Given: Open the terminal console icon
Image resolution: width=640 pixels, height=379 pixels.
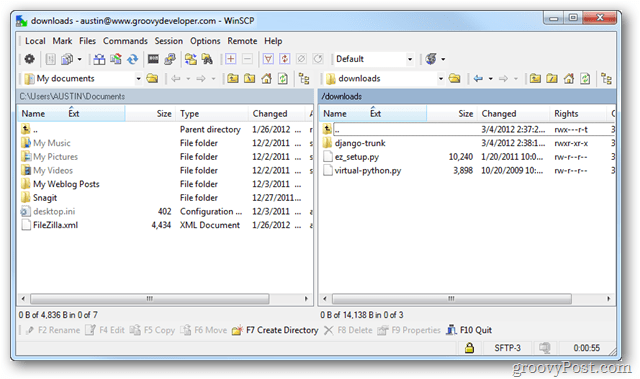Looking at the screenshot, I should (x=153, y=59).
